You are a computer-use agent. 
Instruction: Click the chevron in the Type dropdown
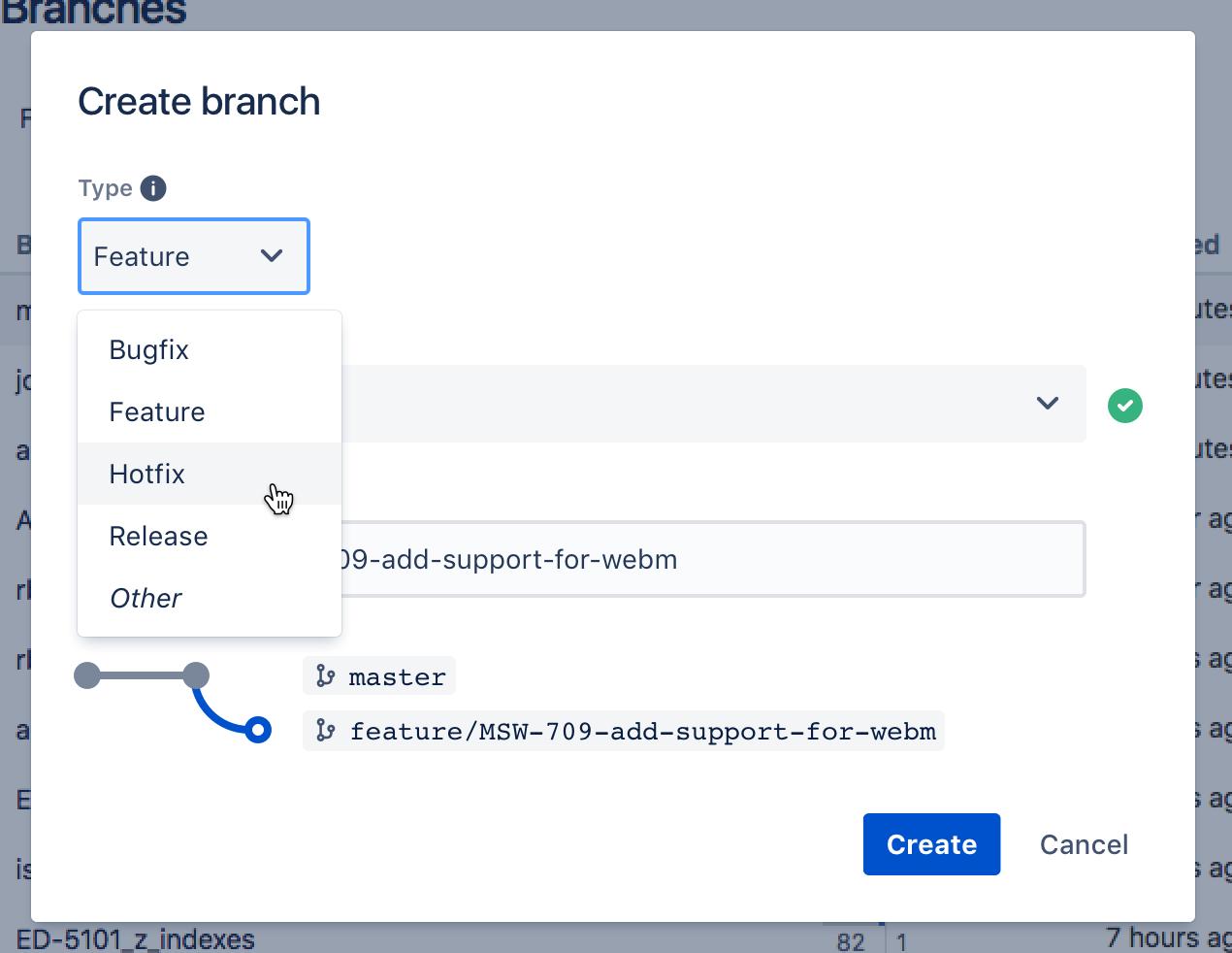click(x=272, y=256)
